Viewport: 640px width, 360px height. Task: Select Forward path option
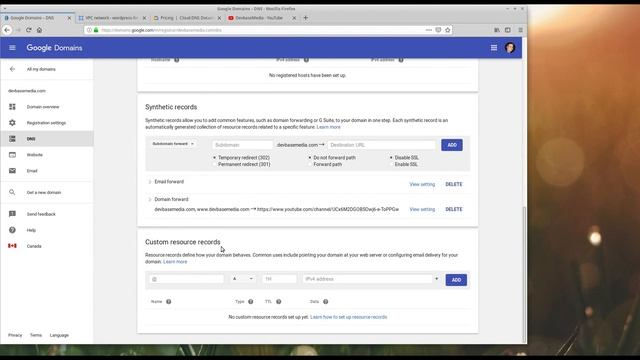pyautogui.click(x=309, y=164)
